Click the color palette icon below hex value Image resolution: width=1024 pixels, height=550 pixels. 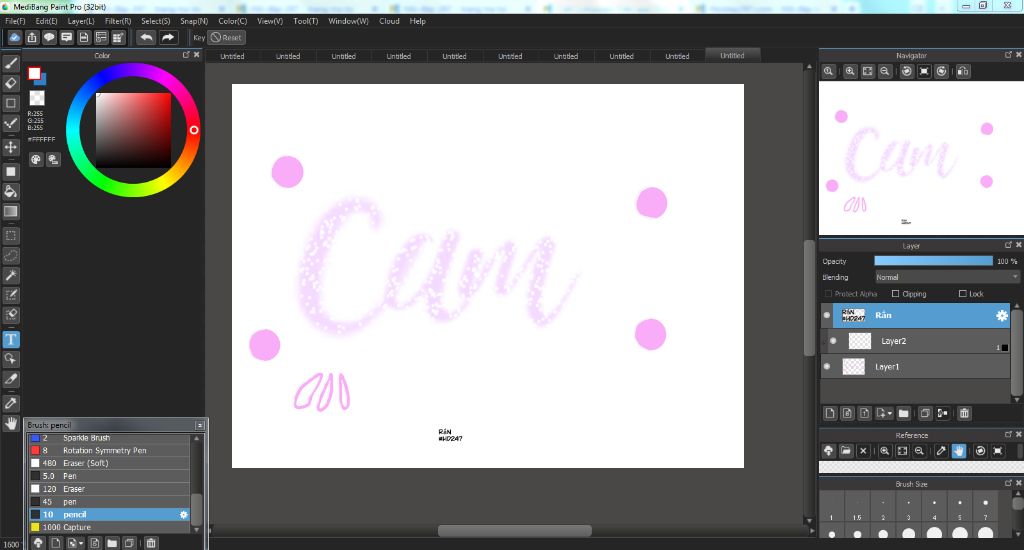(36, 159)
